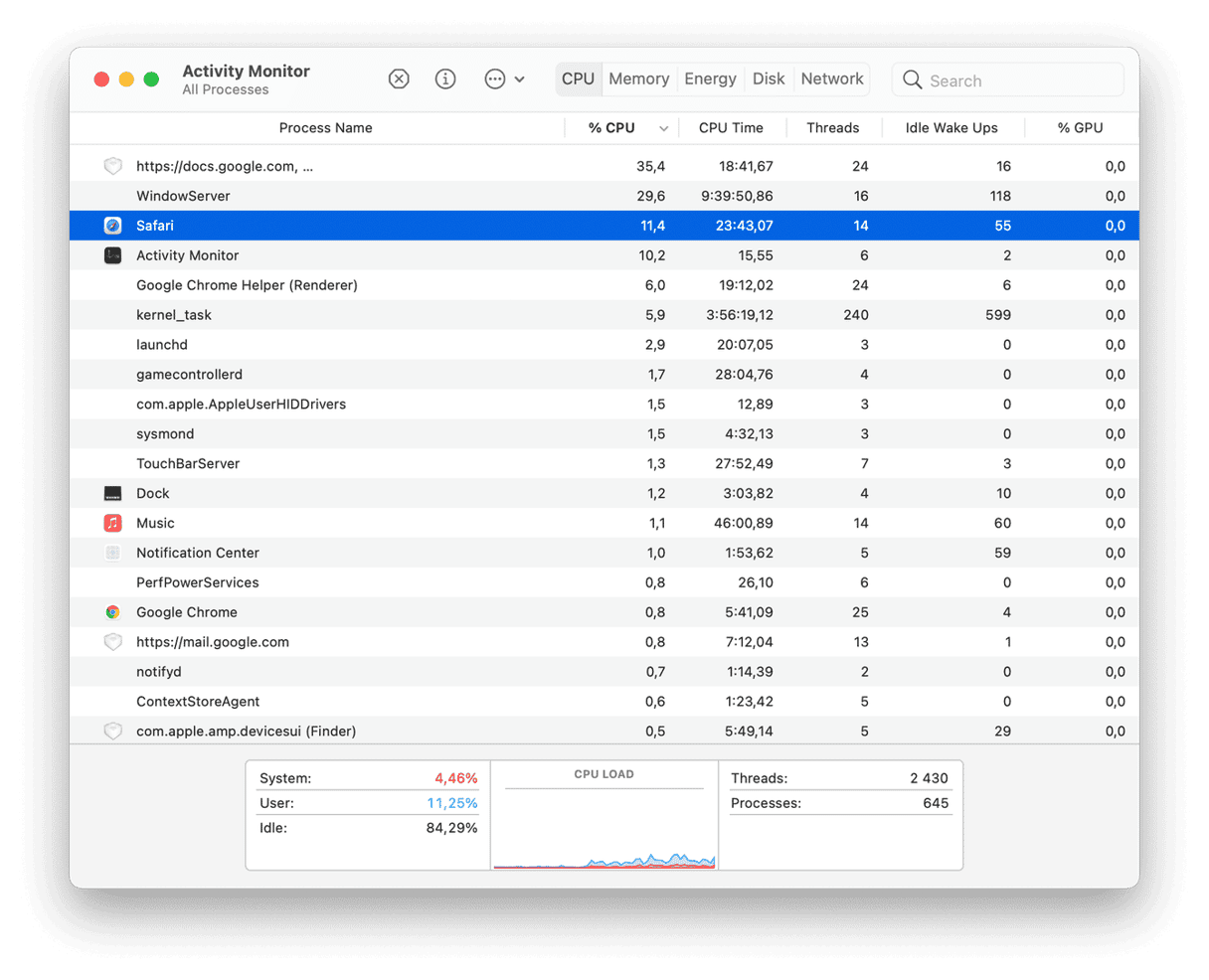
Task: Switch to the Memory tab
Action: pos(638,79)
